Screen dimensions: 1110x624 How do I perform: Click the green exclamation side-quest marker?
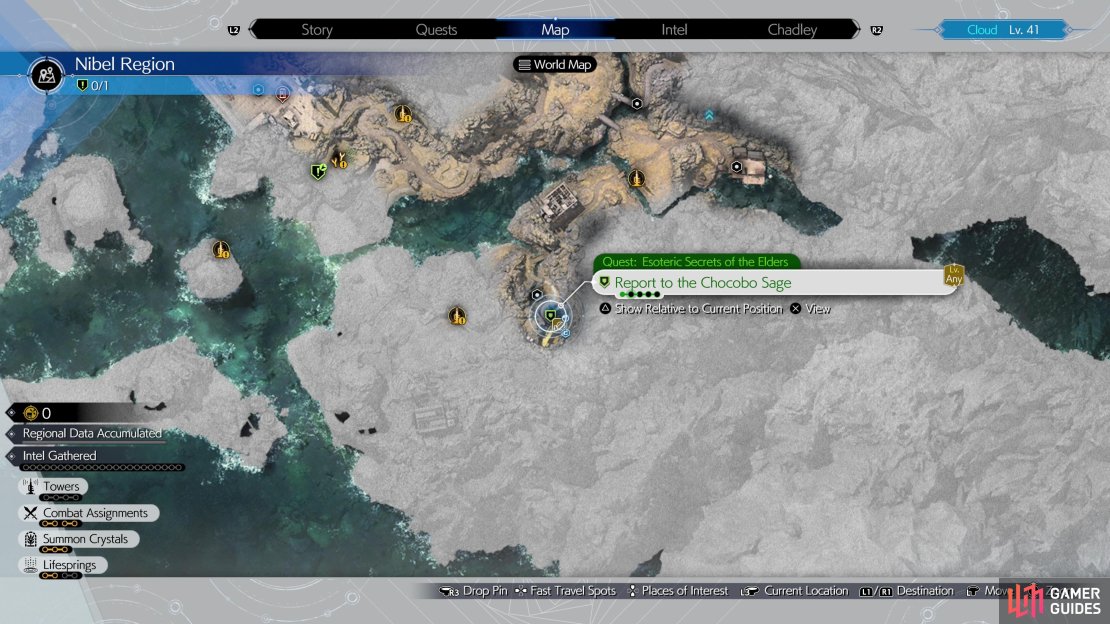[x=319, y=171]
